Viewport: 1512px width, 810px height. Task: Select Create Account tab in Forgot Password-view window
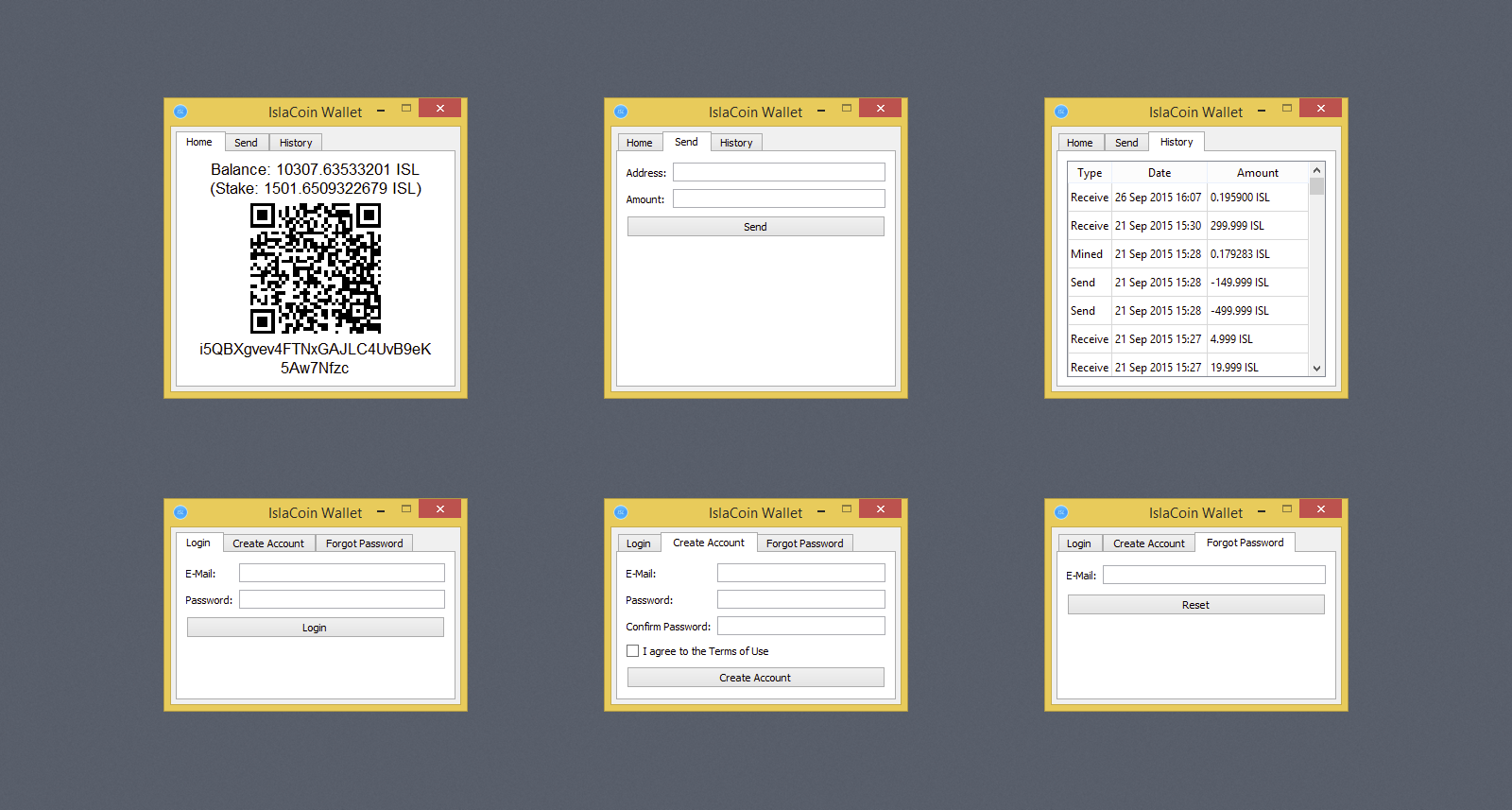(1149, 543)
